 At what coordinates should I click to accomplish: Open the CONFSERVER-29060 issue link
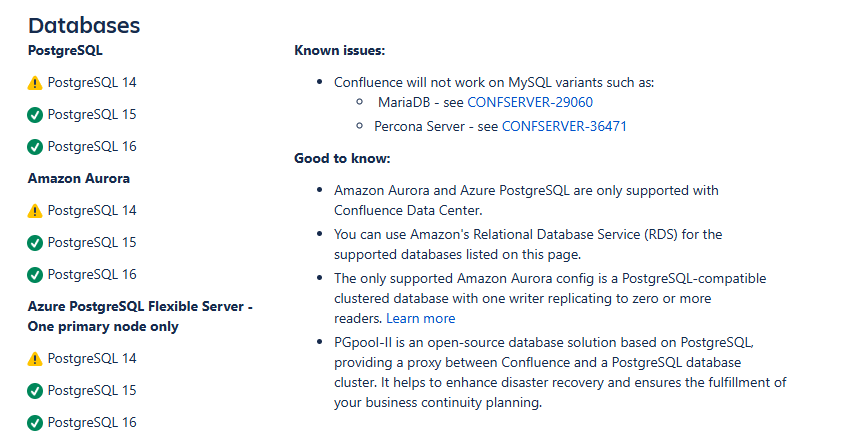(x=530, y=102)
